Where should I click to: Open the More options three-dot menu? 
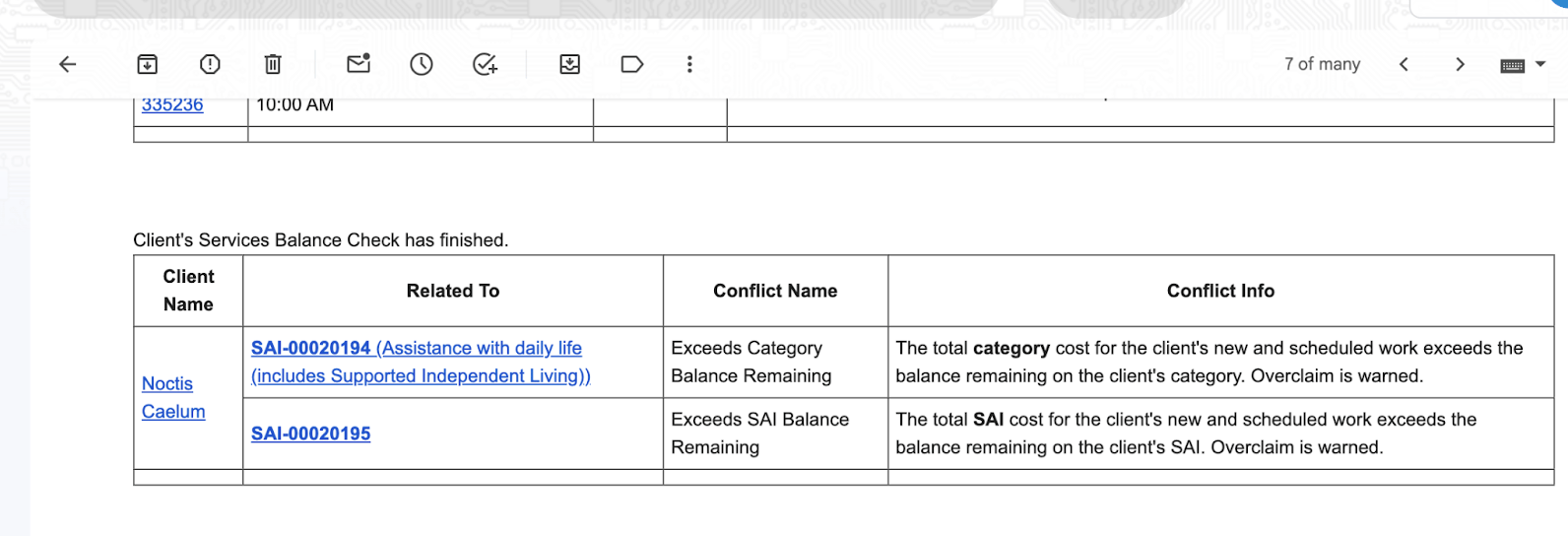(689, 64)
